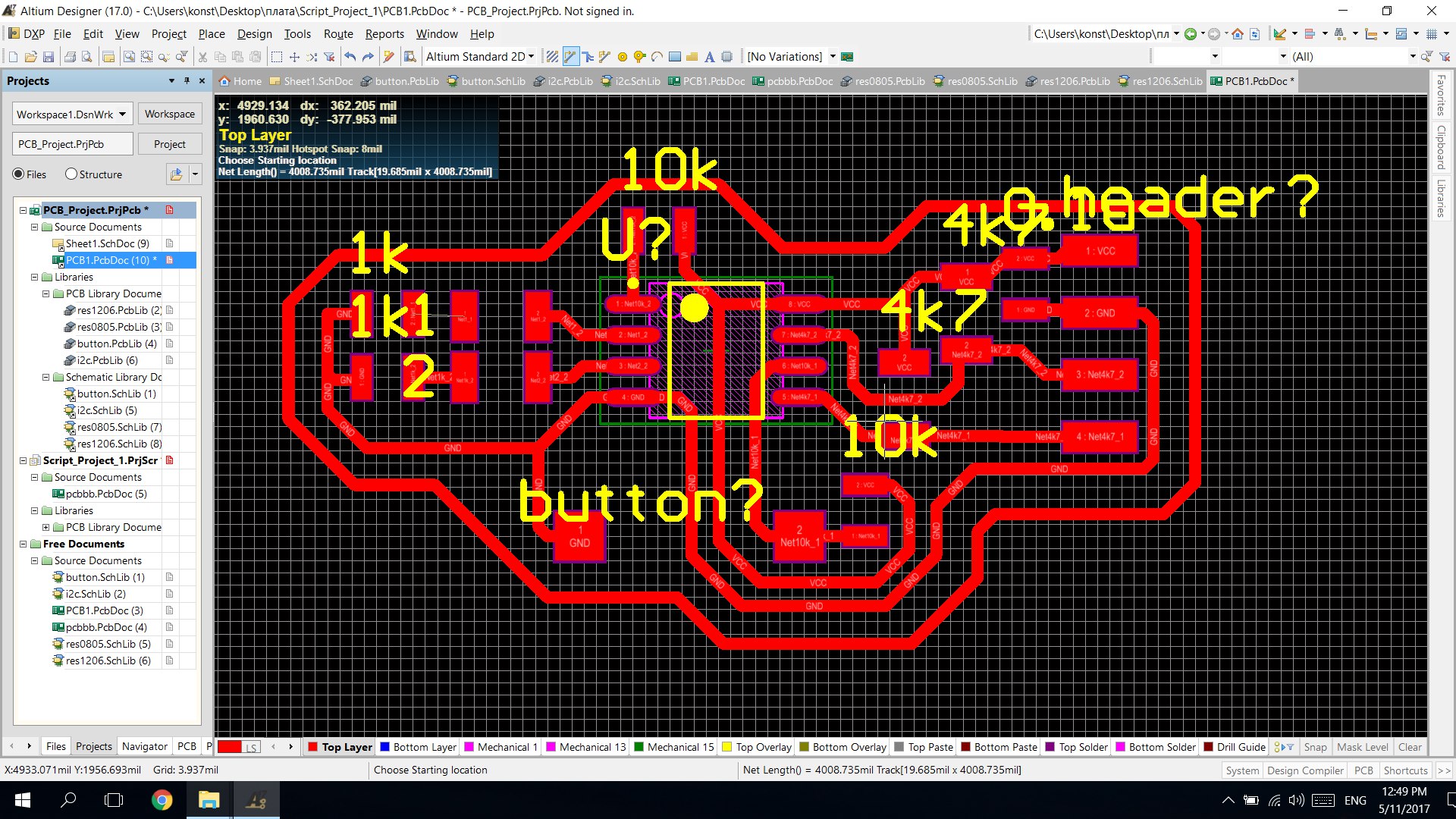Select the Files radio button
1456x819 pixels.
[19, 174]
